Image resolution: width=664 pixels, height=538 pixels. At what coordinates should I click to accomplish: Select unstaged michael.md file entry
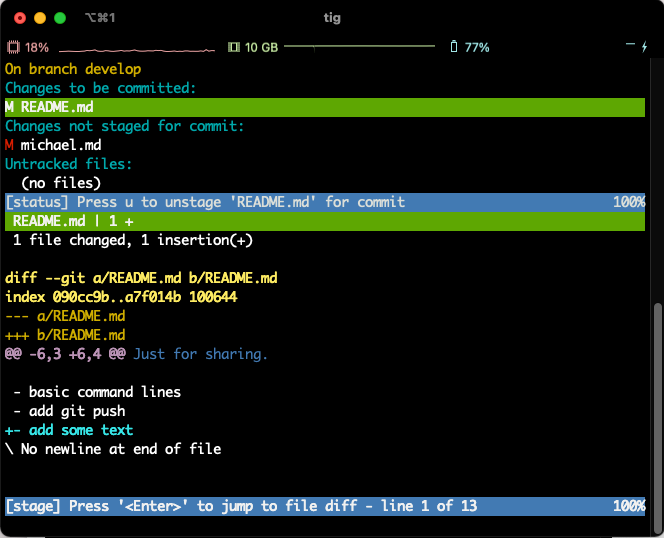[60, 145]
